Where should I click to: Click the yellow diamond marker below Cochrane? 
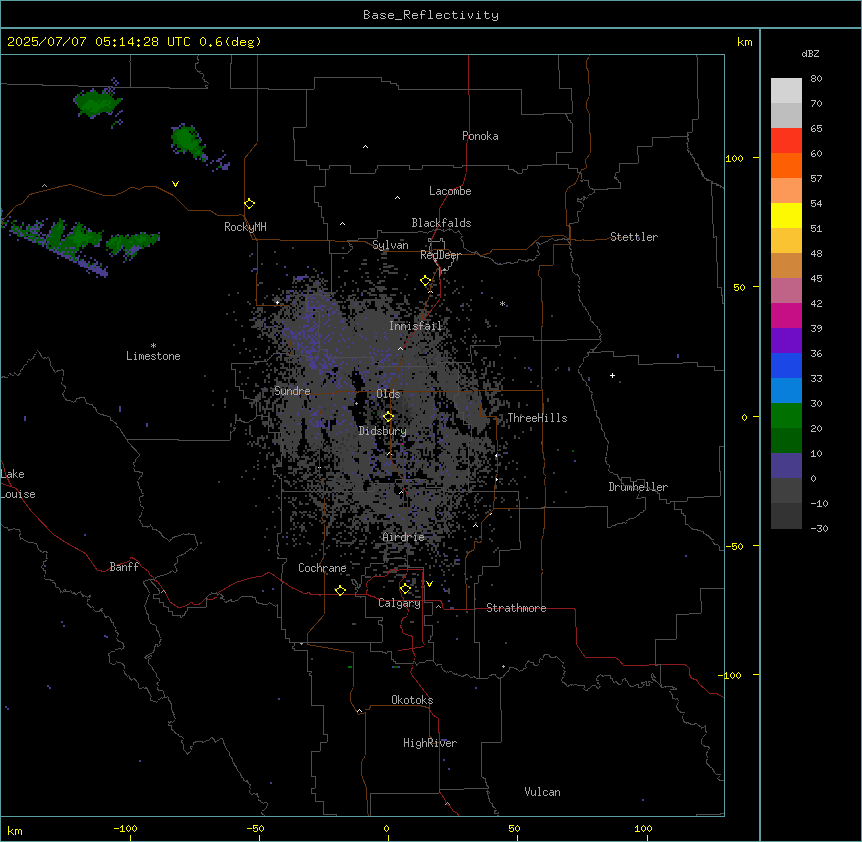(x=340, y=590)
